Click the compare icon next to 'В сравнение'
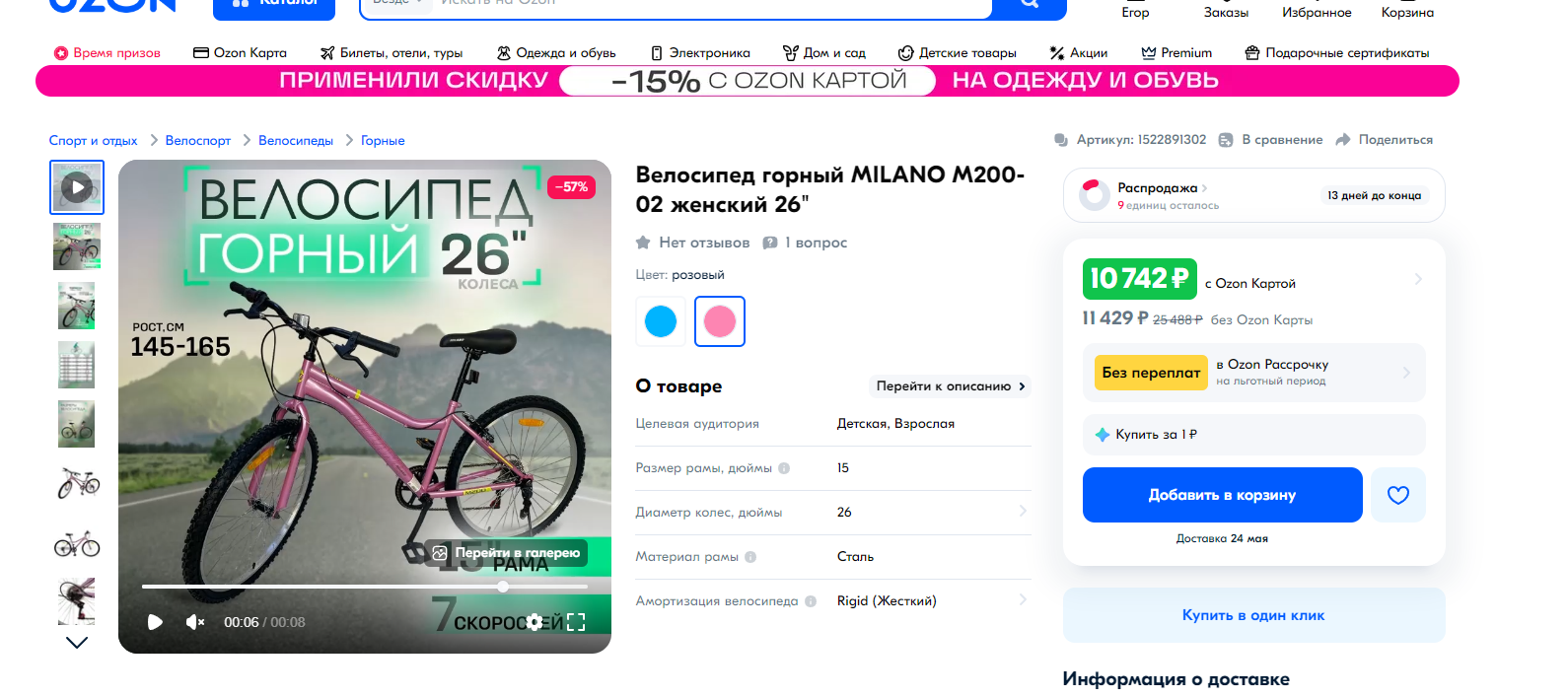Viewport: 1568px width, 697px height. (1226, 140)
